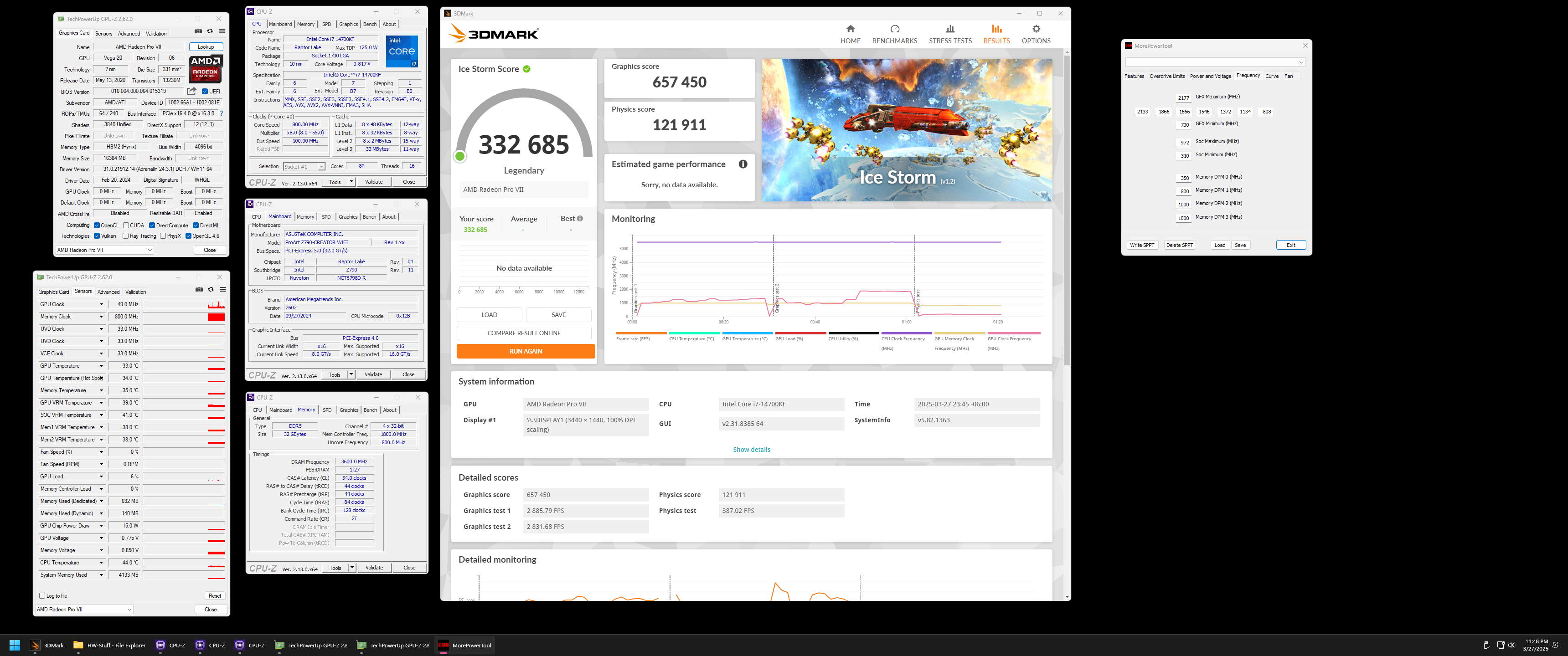Click RUN AGAIN button

click(526, 351)
